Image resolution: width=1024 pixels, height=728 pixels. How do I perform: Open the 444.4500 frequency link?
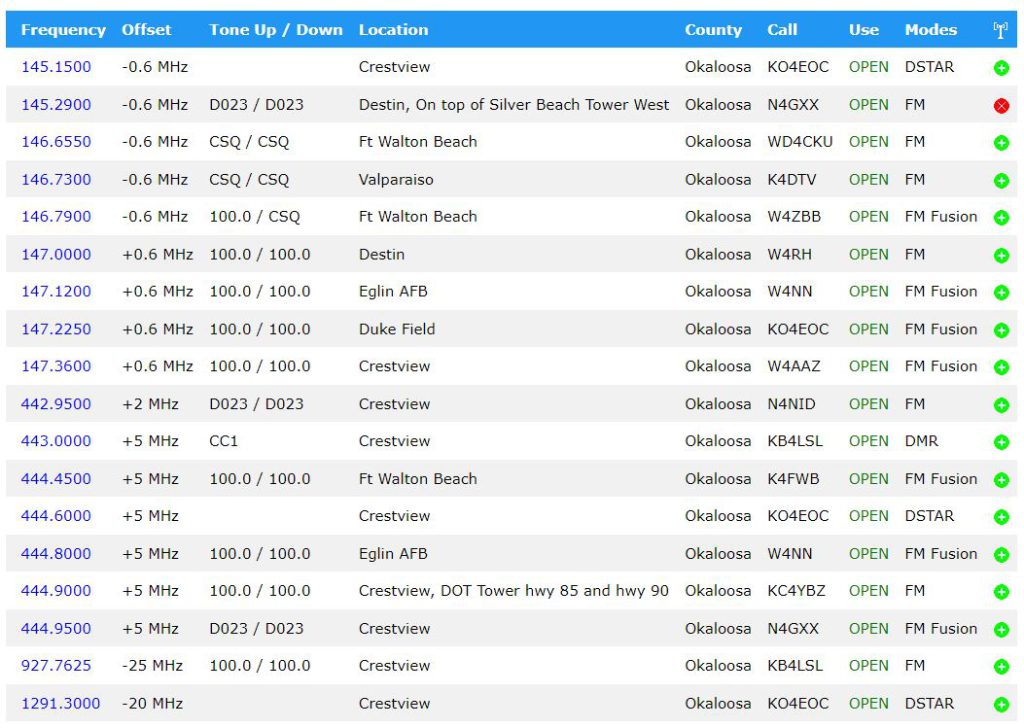click(56, 479)
